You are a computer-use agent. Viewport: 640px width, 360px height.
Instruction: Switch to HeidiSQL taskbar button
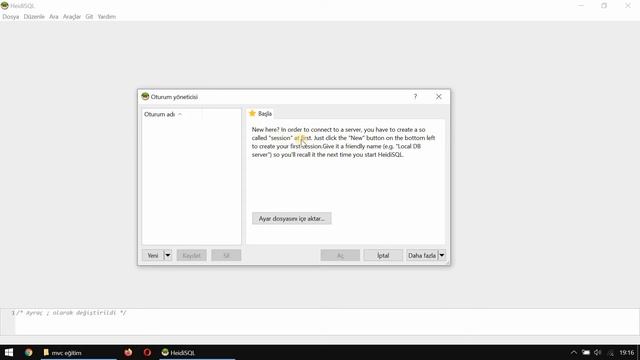(197, 352)
